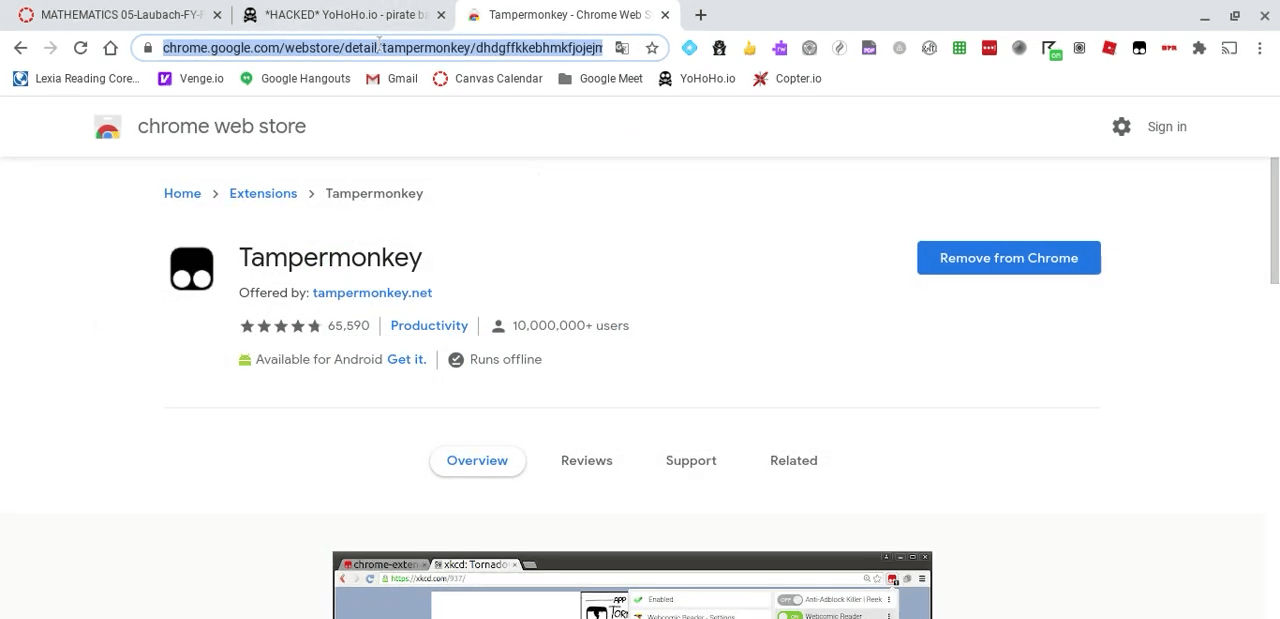
Task: Click the green grid extension icon
Action: 959,48
